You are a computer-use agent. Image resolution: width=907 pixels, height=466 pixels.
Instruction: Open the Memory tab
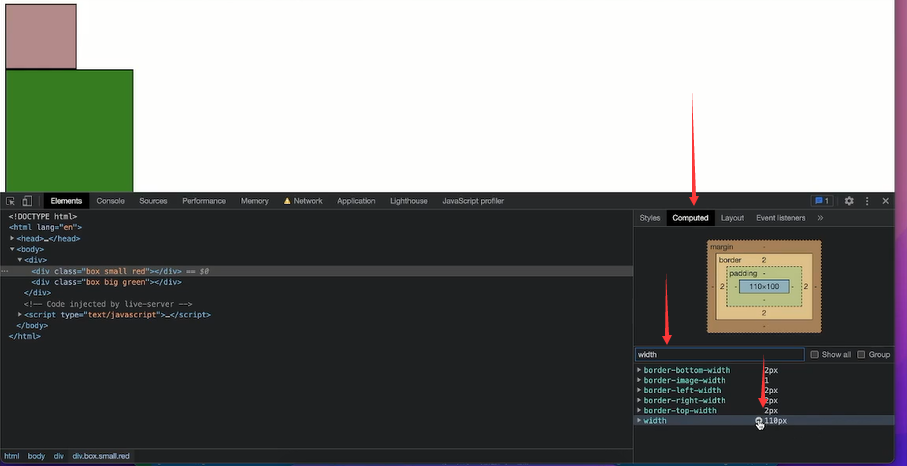coord(255,201)
